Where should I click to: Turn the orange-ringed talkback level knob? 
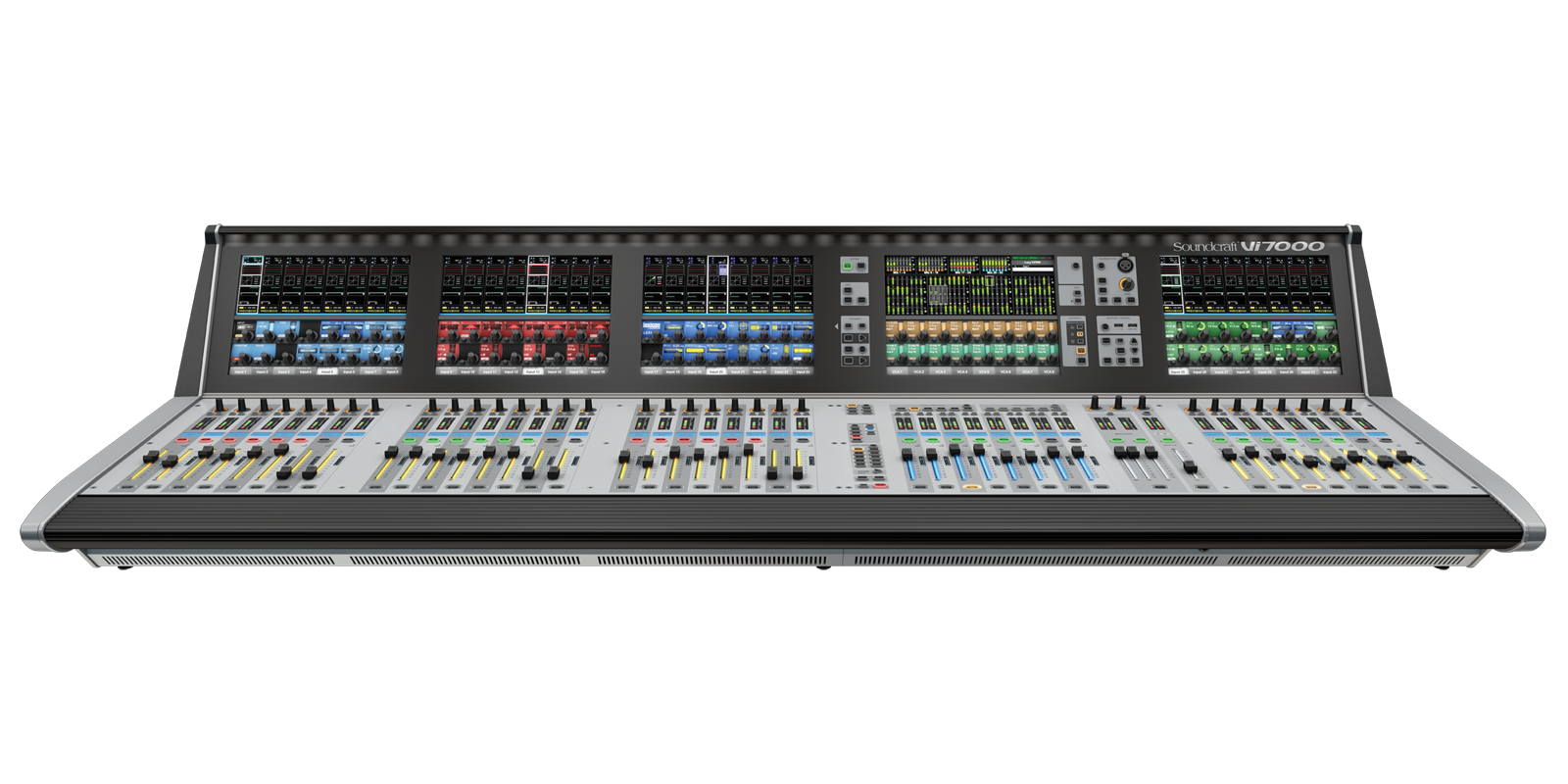pyautogui.click(x=1127, y=285)
